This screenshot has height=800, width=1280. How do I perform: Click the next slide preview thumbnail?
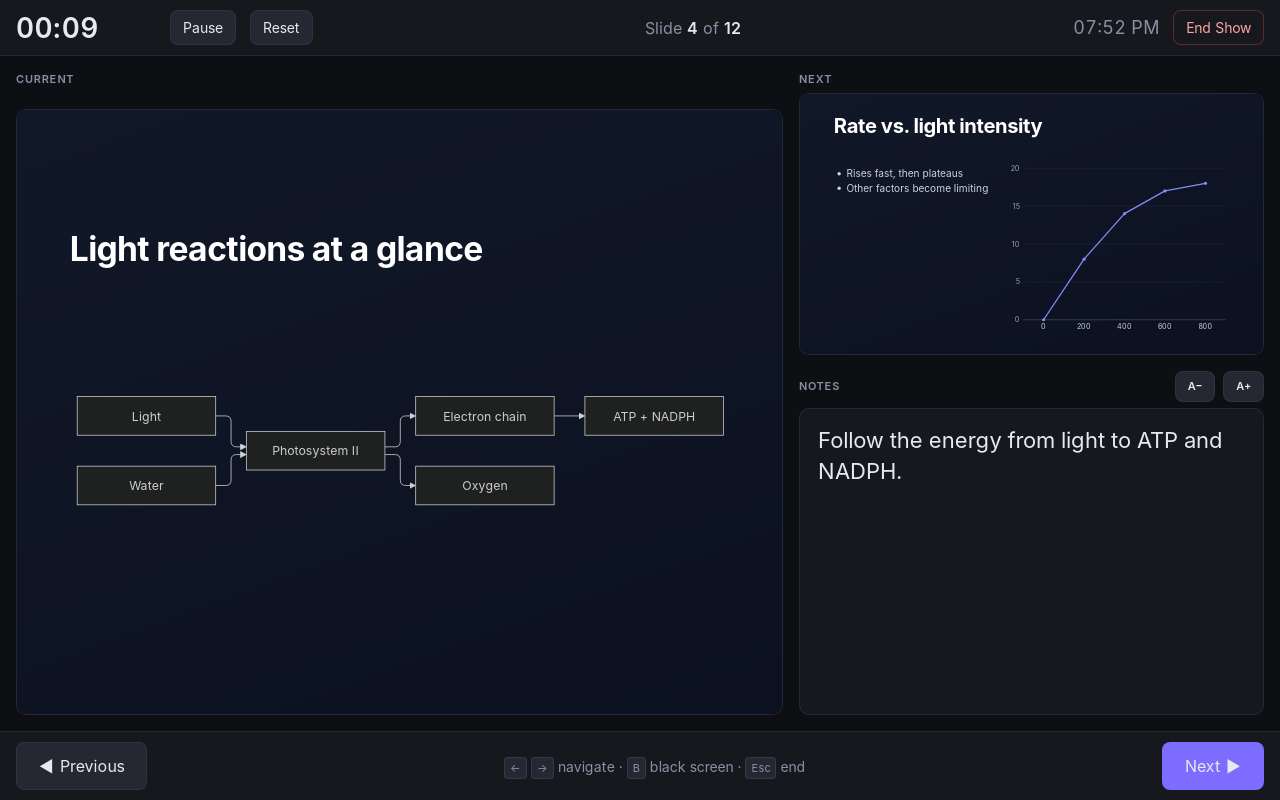[1031, 224]
